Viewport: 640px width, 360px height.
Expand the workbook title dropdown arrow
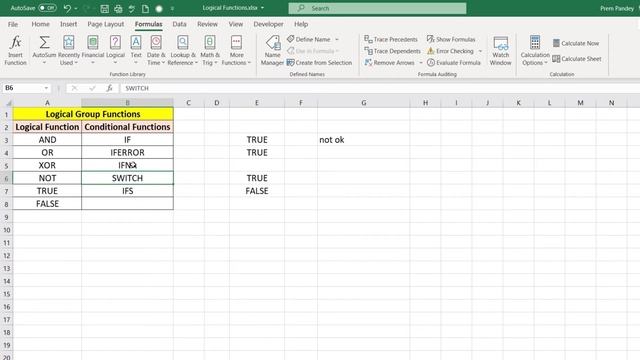pyautogui.click(x=262, y=8)
